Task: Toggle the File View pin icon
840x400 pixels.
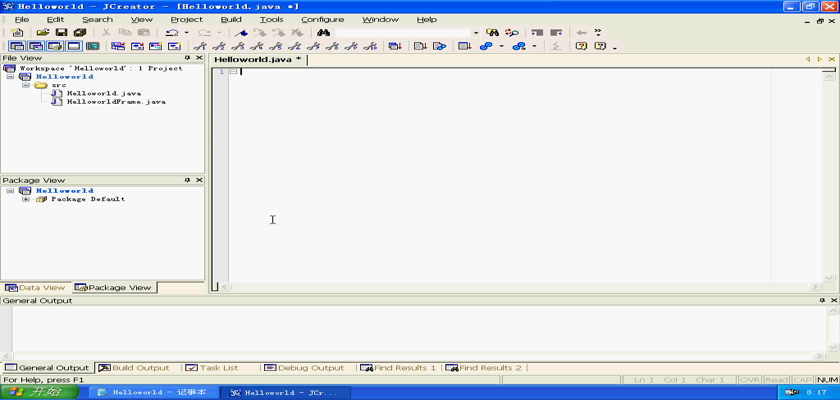Action: click(x=188, y=58)
